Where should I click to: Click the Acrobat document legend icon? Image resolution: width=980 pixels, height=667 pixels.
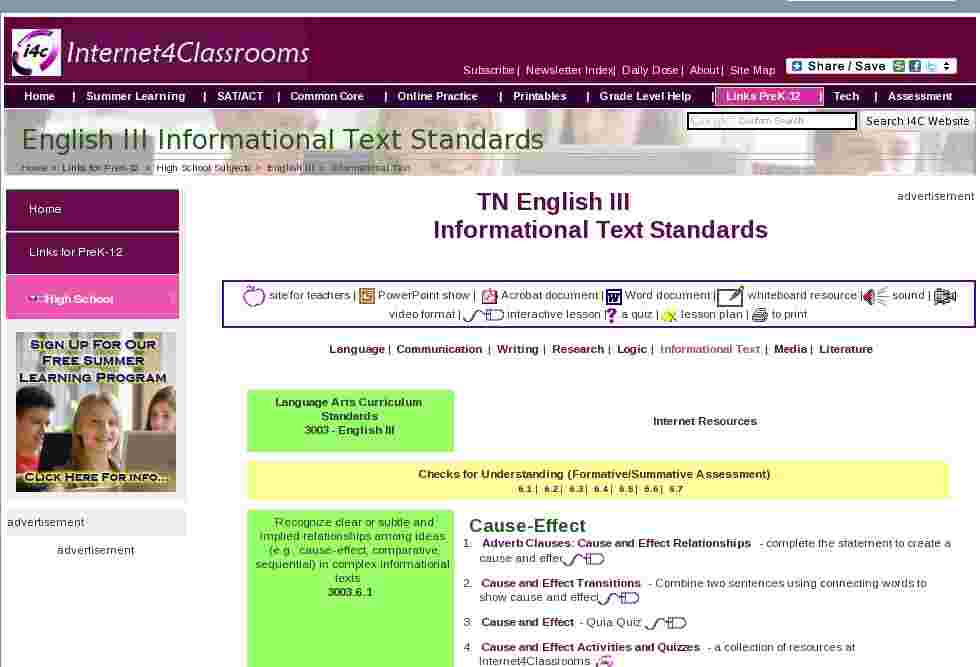pos(489,296)
